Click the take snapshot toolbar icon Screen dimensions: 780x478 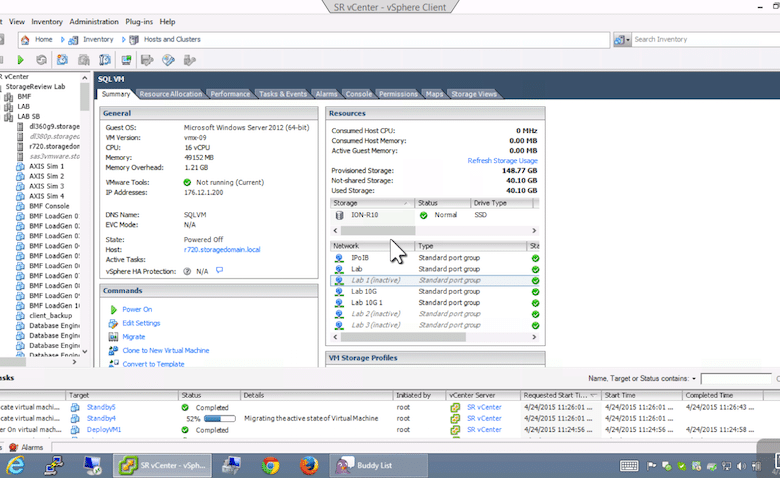pyautogui.click(x=62, y=60)
